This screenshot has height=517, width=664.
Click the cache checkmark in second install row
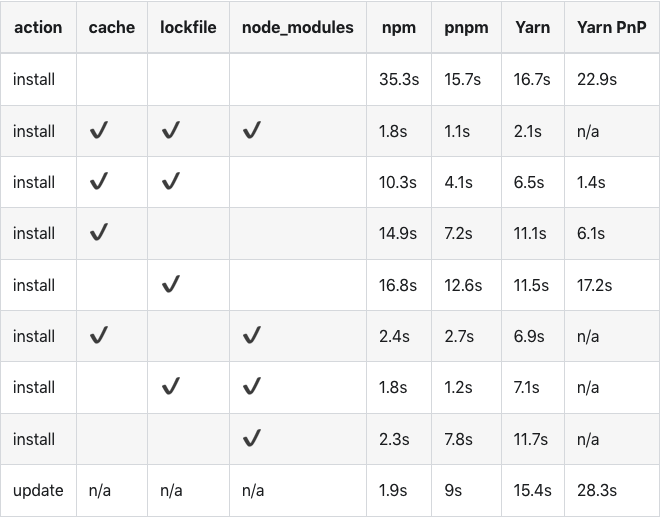pyautogui.click(x=99, y=130)
